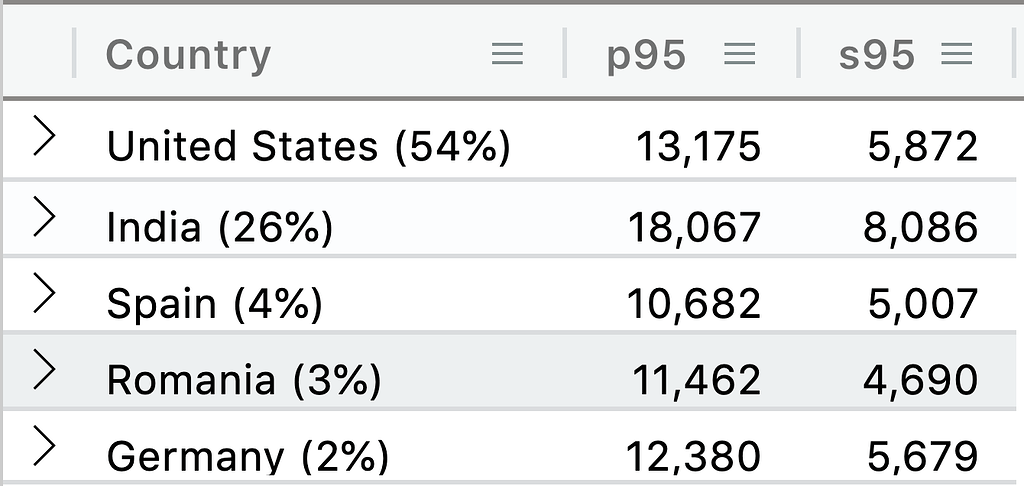Click the p95 value 12,380 for Germany

[694, 457]
